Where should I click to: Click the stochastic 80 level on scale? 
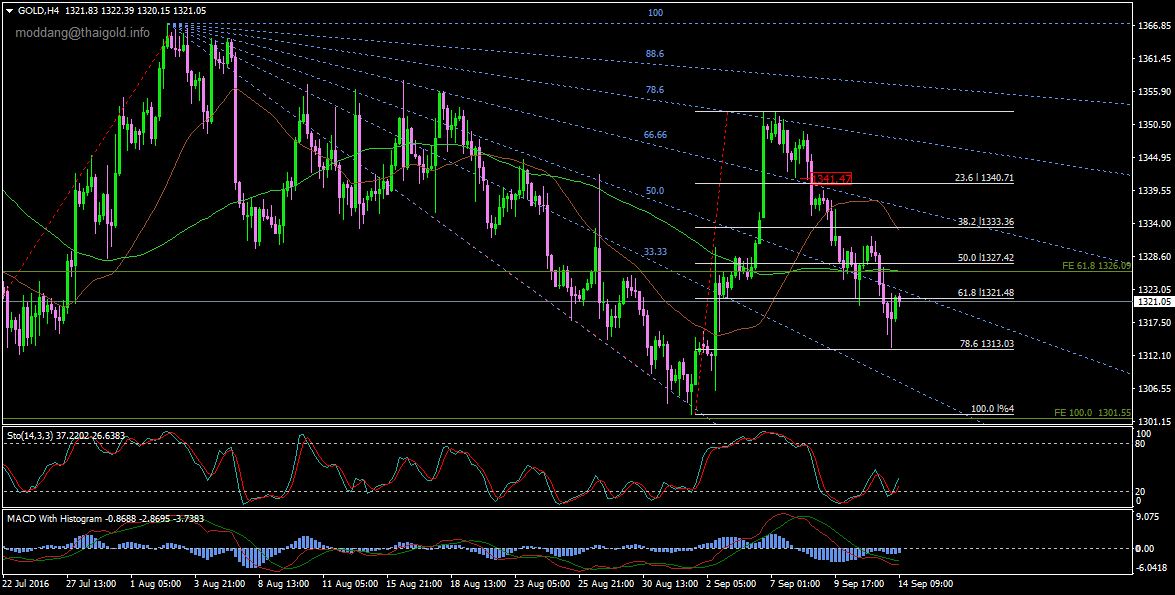click(x=1141, y=443)
